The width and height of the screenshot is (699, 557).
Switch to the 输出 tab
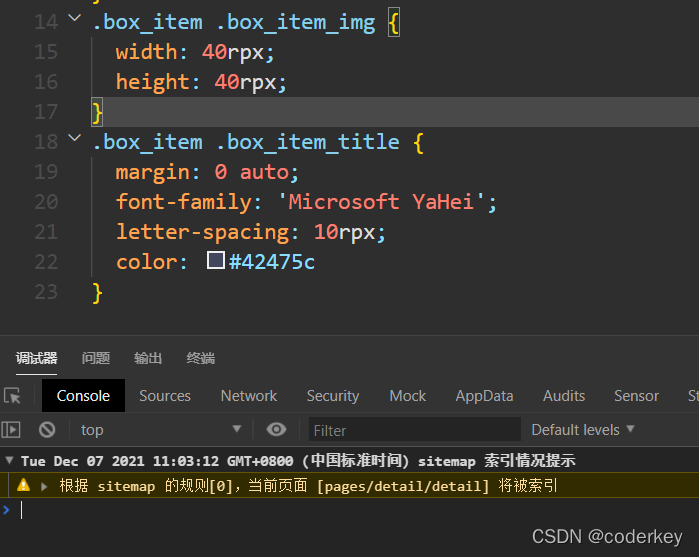[148, 358]
